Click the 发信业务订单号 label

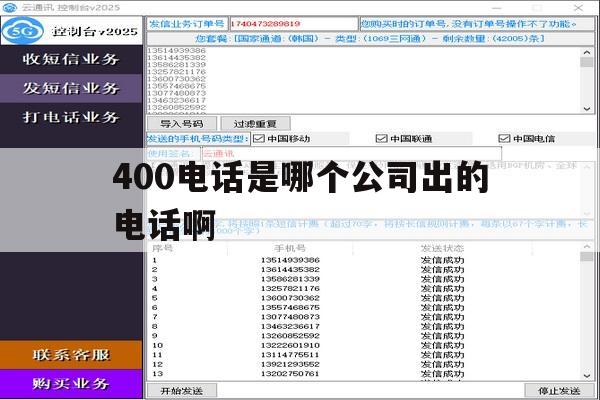(x=187, y=24)
